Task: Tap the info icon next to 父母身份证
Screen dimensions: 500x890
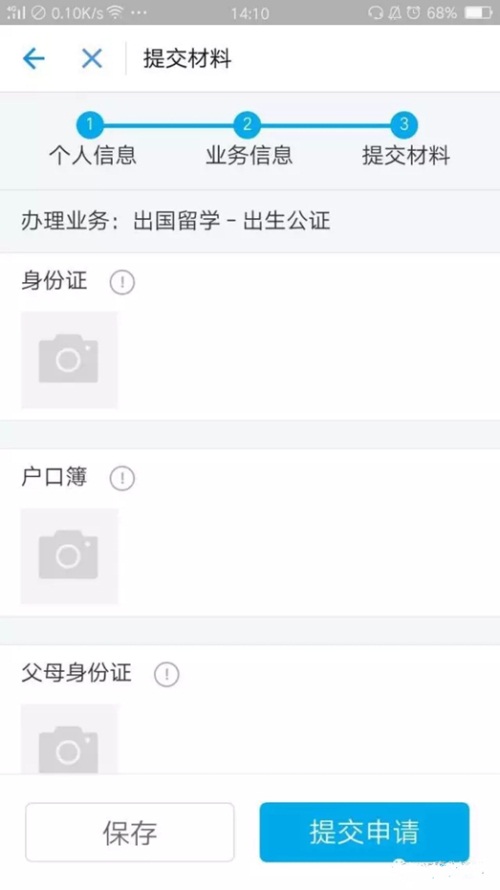Action: pos(166,674)
